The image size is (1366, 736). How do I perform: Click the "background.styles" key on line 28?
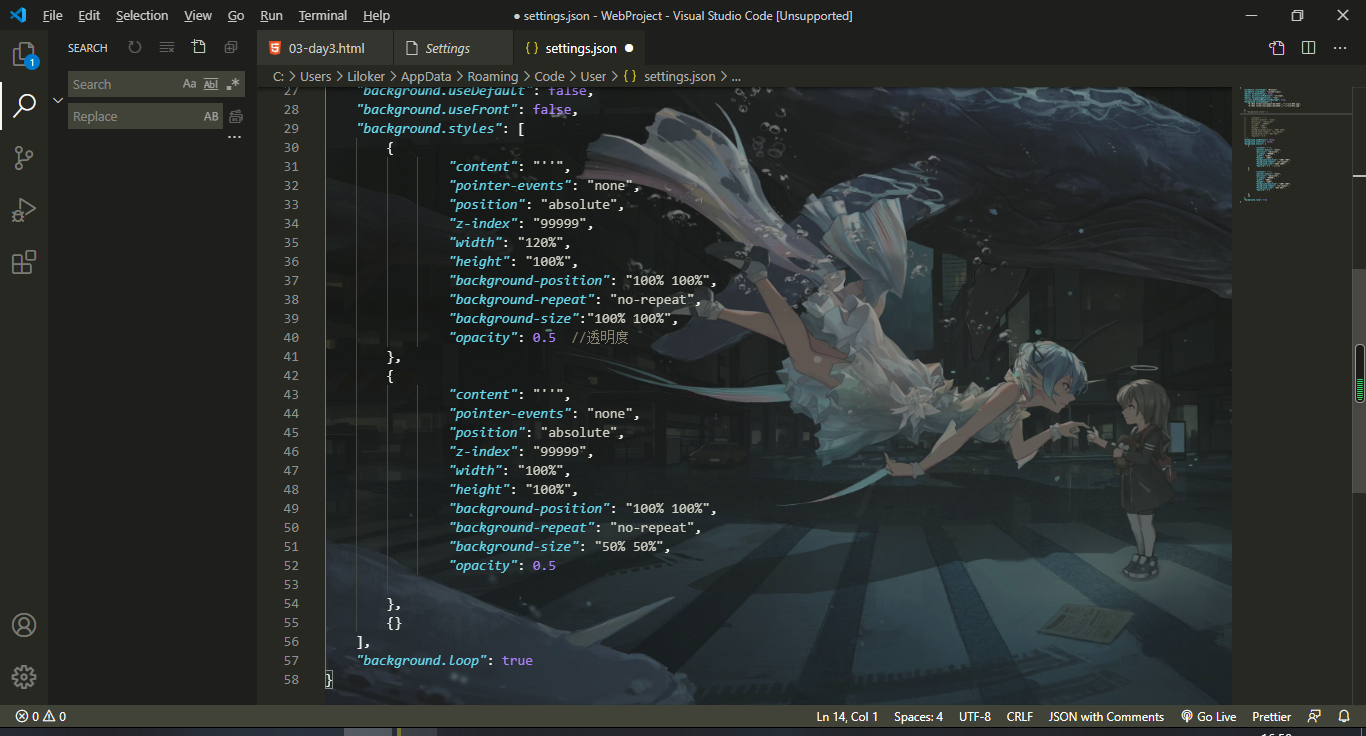coord(429,129)
